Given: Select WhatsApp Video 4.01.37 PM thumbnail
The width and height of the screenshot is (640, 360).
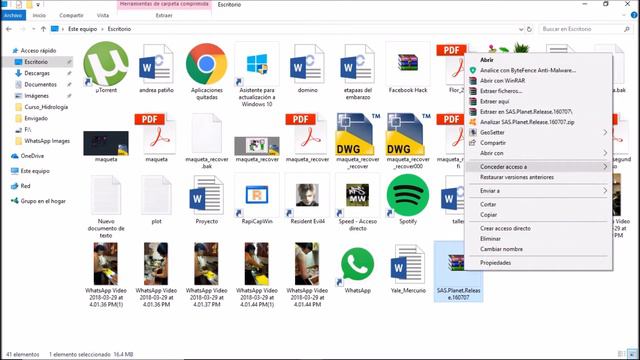Looking at the screenshot, I should click(x=207, y=264).
